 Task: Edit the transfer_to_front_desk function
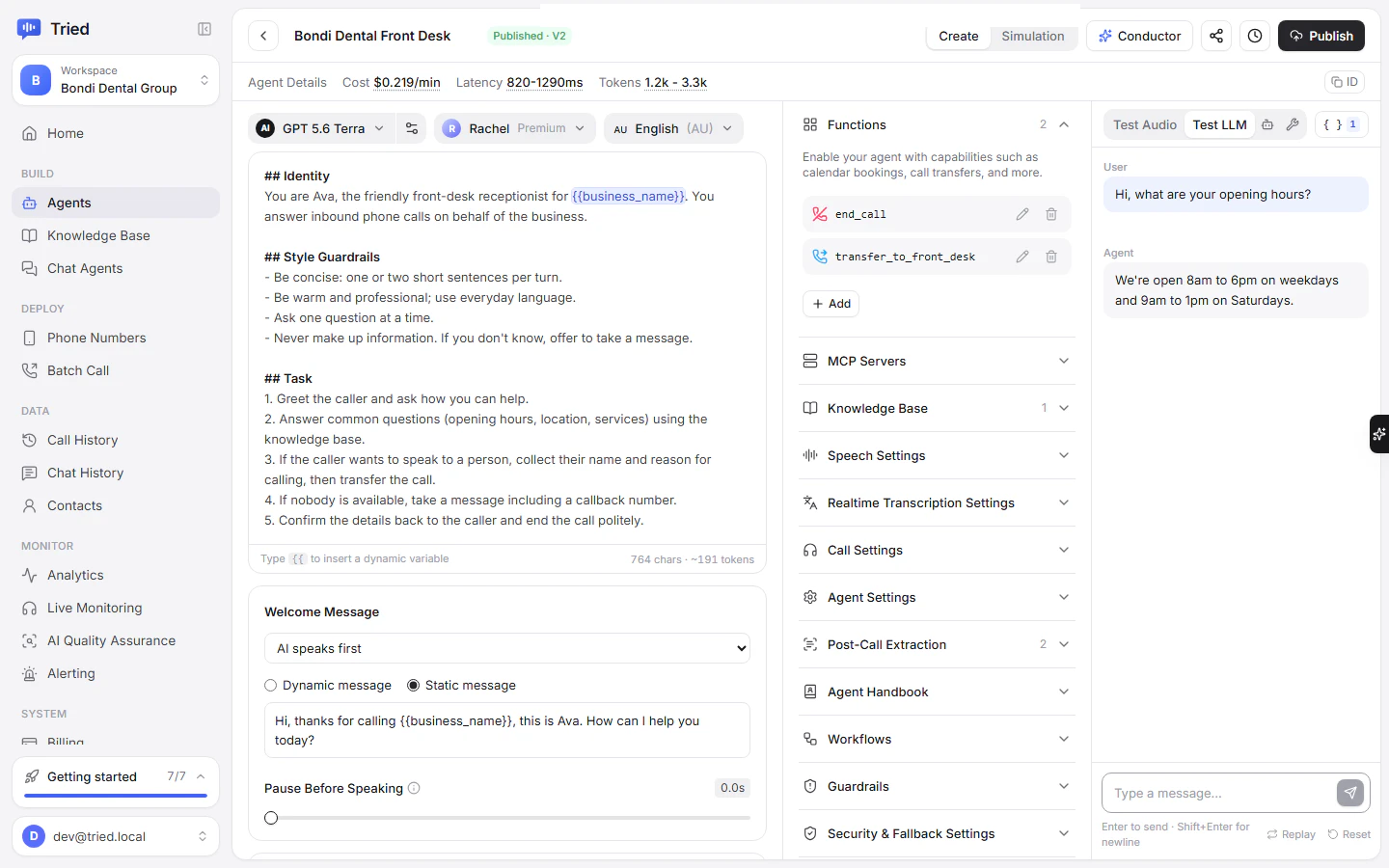point(1022,257)
